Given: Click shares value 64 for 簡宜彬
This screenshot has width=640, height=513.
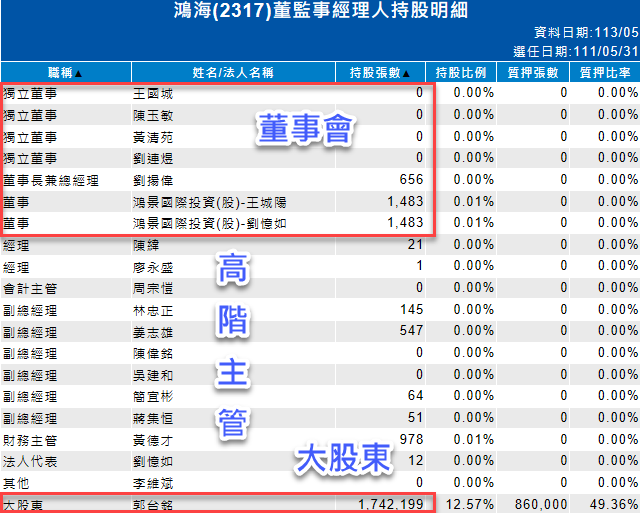Looking at the screenshot, I should pyautogui.click(x=415, y=395).
